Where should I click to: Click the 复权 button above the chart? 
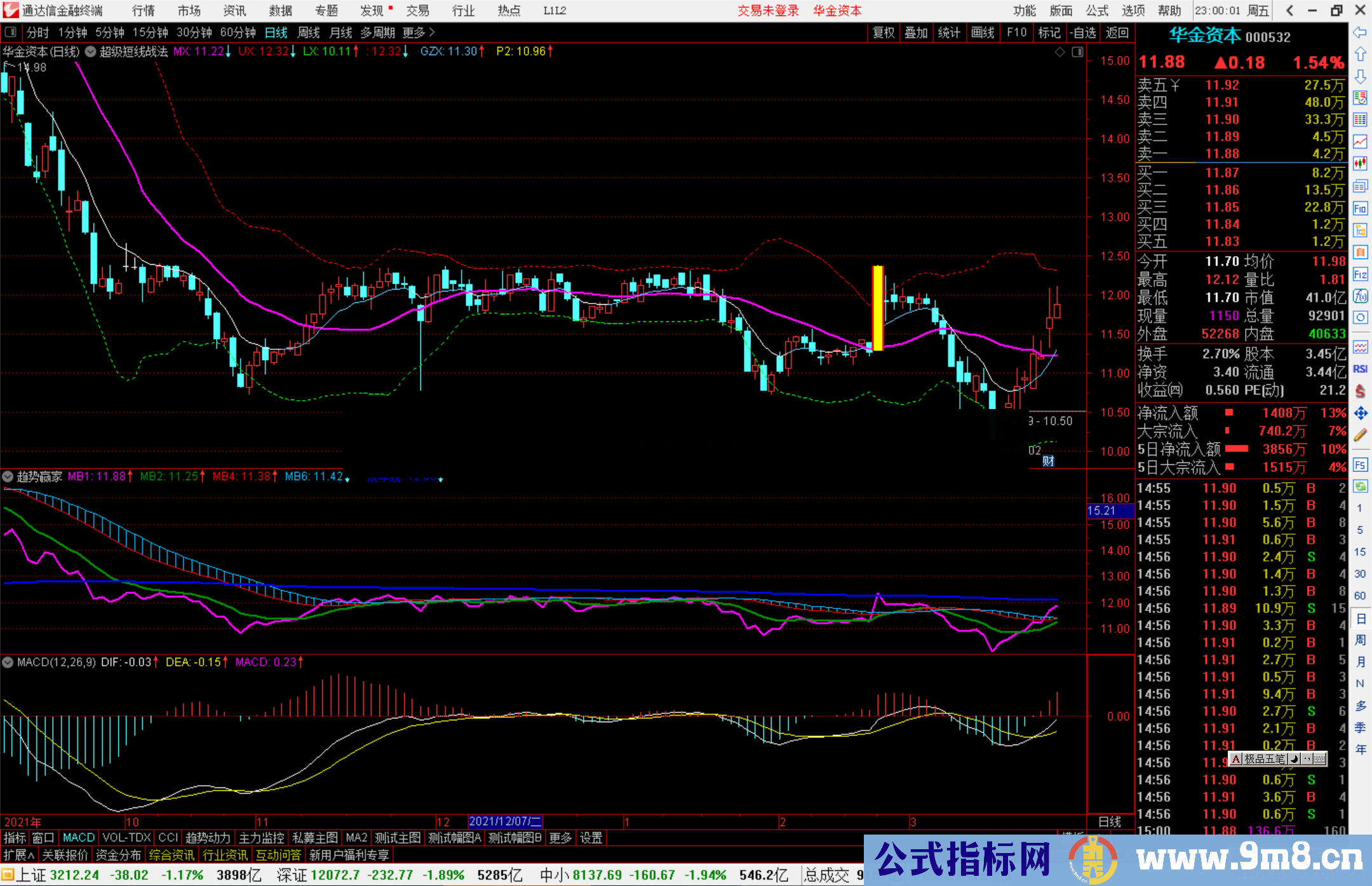point(883,32)
